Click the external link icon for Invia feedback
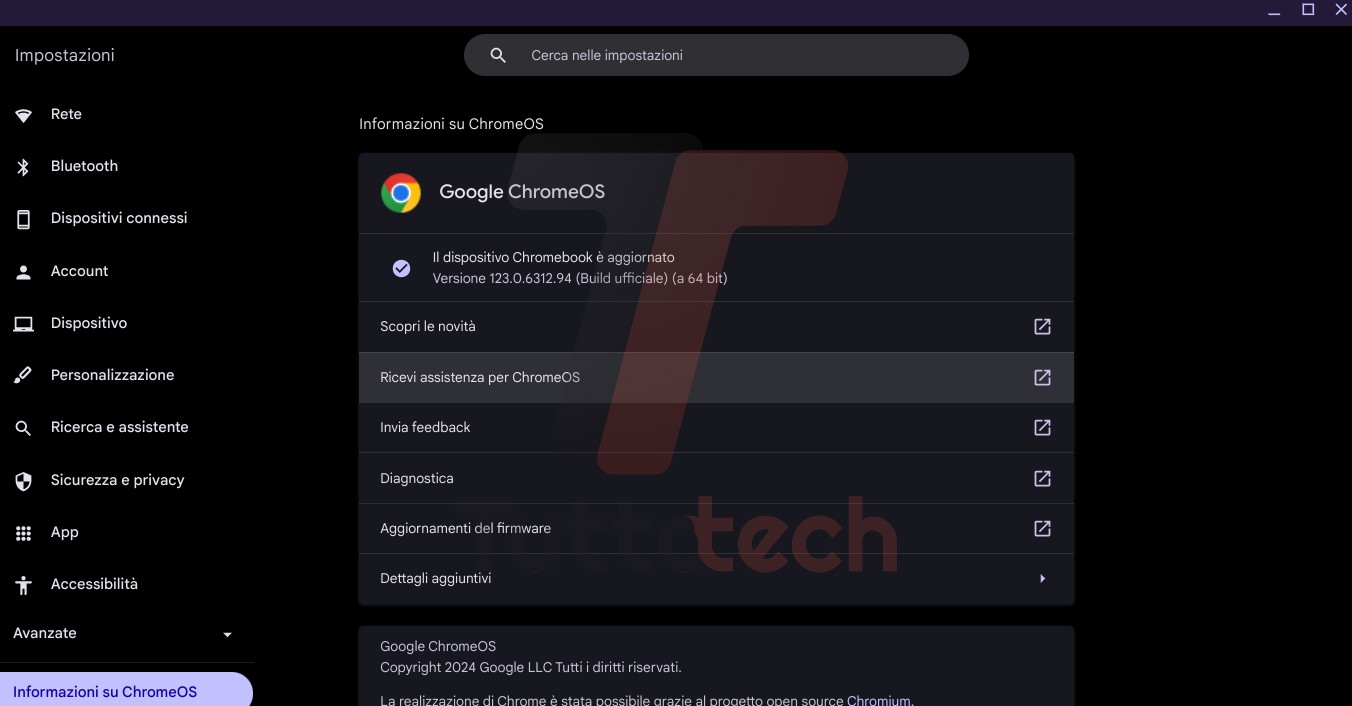Screen dimensions: 1352x706 1042,427
